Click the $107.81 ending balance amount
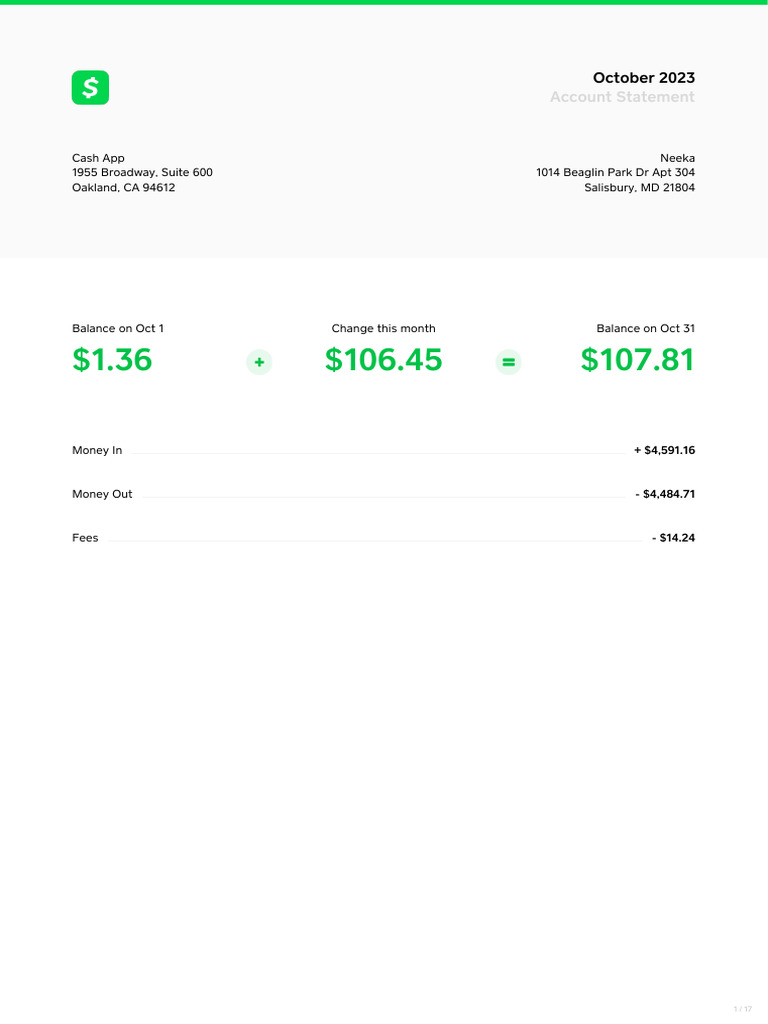 (637, 360)
